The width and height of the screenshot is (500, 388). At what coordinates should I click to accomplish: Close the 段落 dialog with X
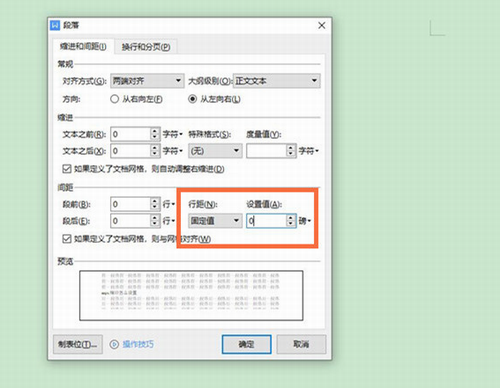[x=322, y=25]
